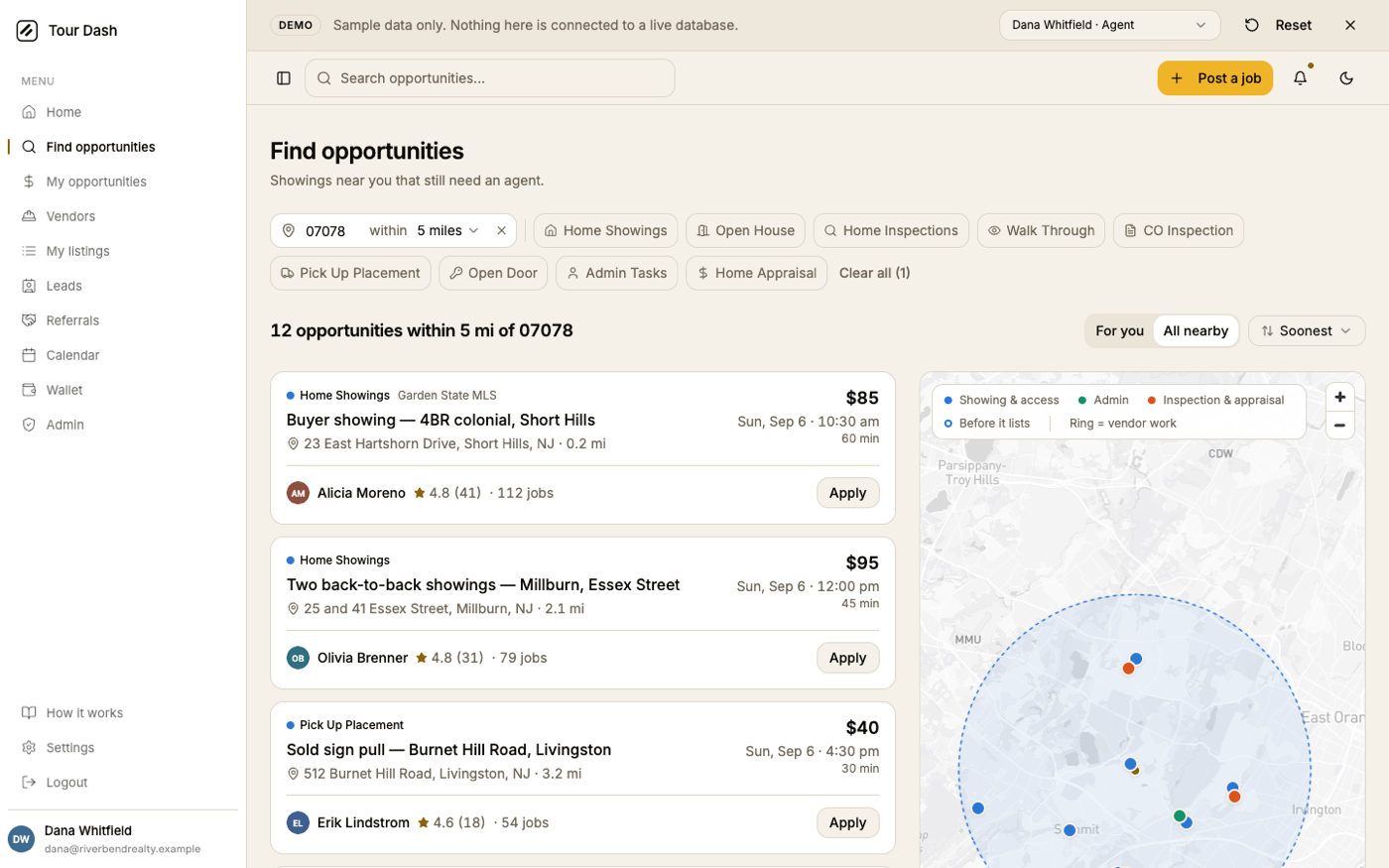Toggle the Home Showings filter chip
The height and width of the screenshot is (868, 1389).
point(605,231)
